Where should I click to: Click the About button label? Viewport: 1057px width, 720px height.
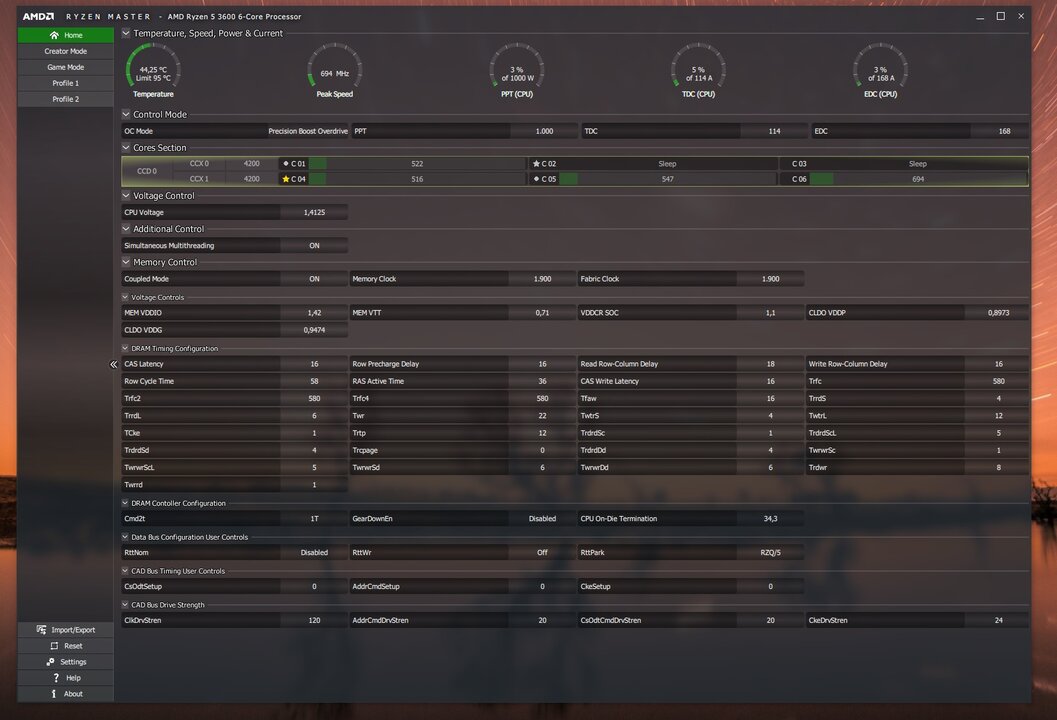pos(73,694)
